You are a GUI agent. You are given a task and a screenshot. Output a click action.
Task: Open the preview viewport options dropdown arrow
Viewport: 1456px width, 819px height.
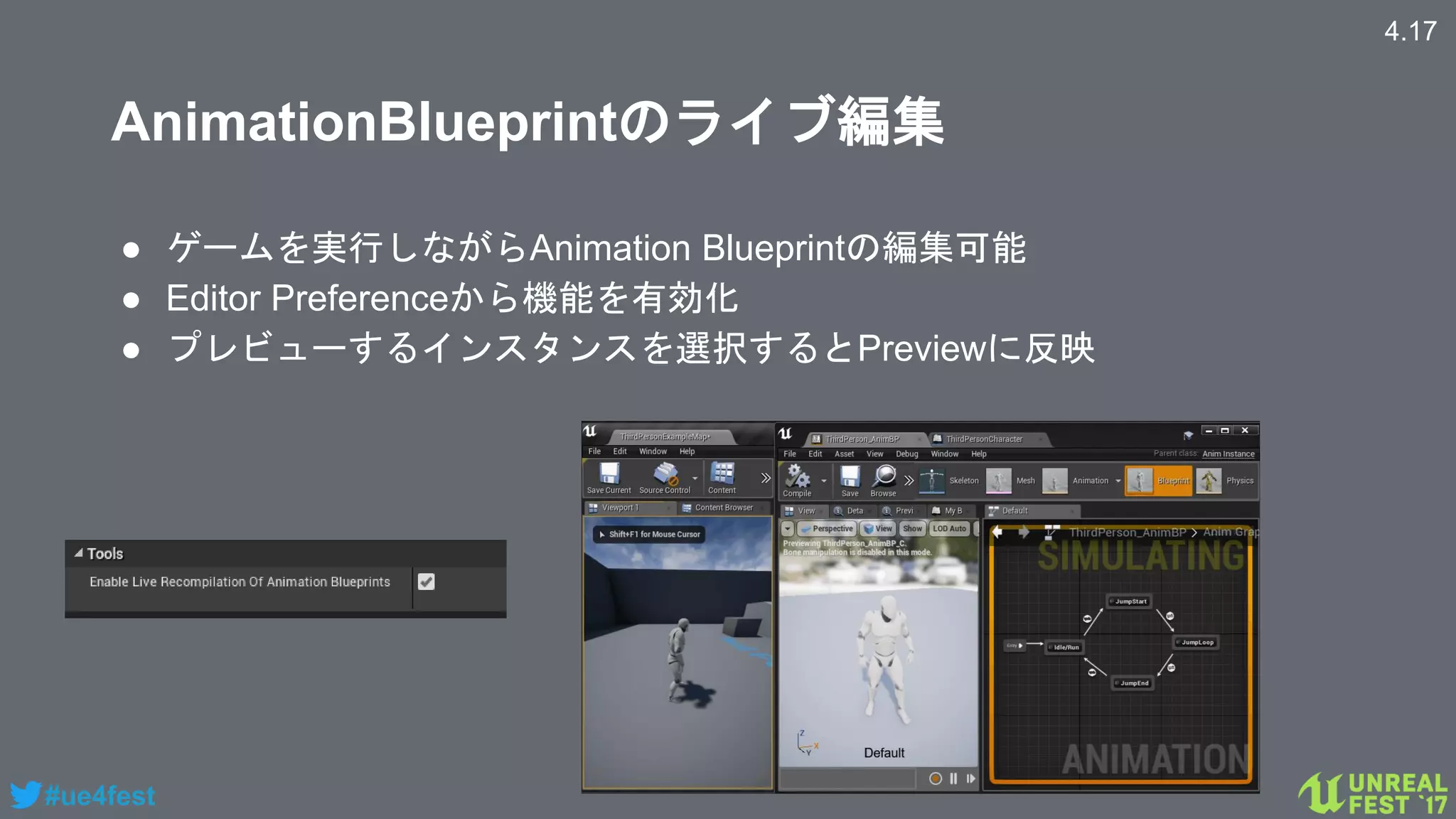tap(787, 528)
